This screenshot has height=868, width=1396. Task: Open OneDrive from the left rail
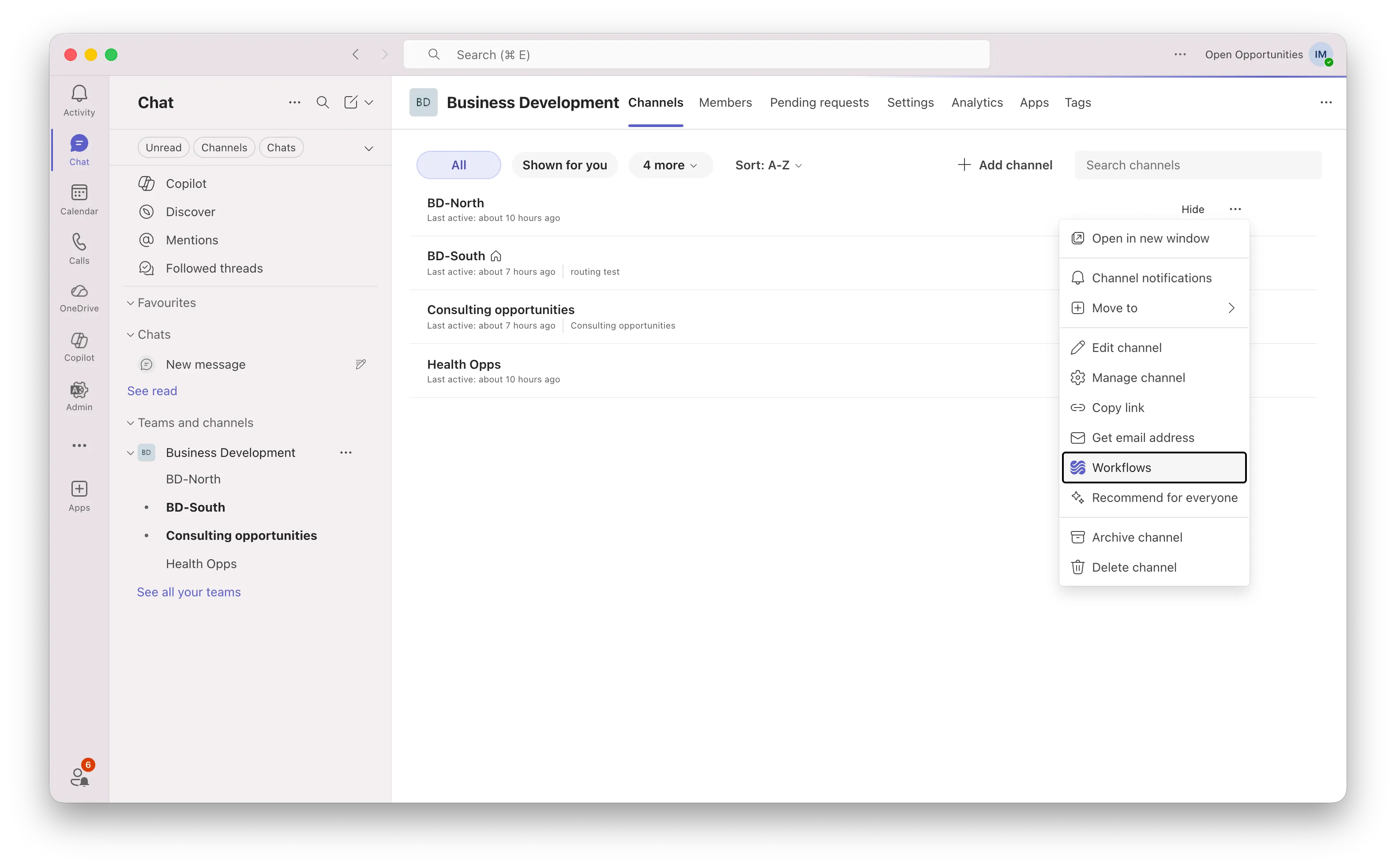(x=79, y=298)
